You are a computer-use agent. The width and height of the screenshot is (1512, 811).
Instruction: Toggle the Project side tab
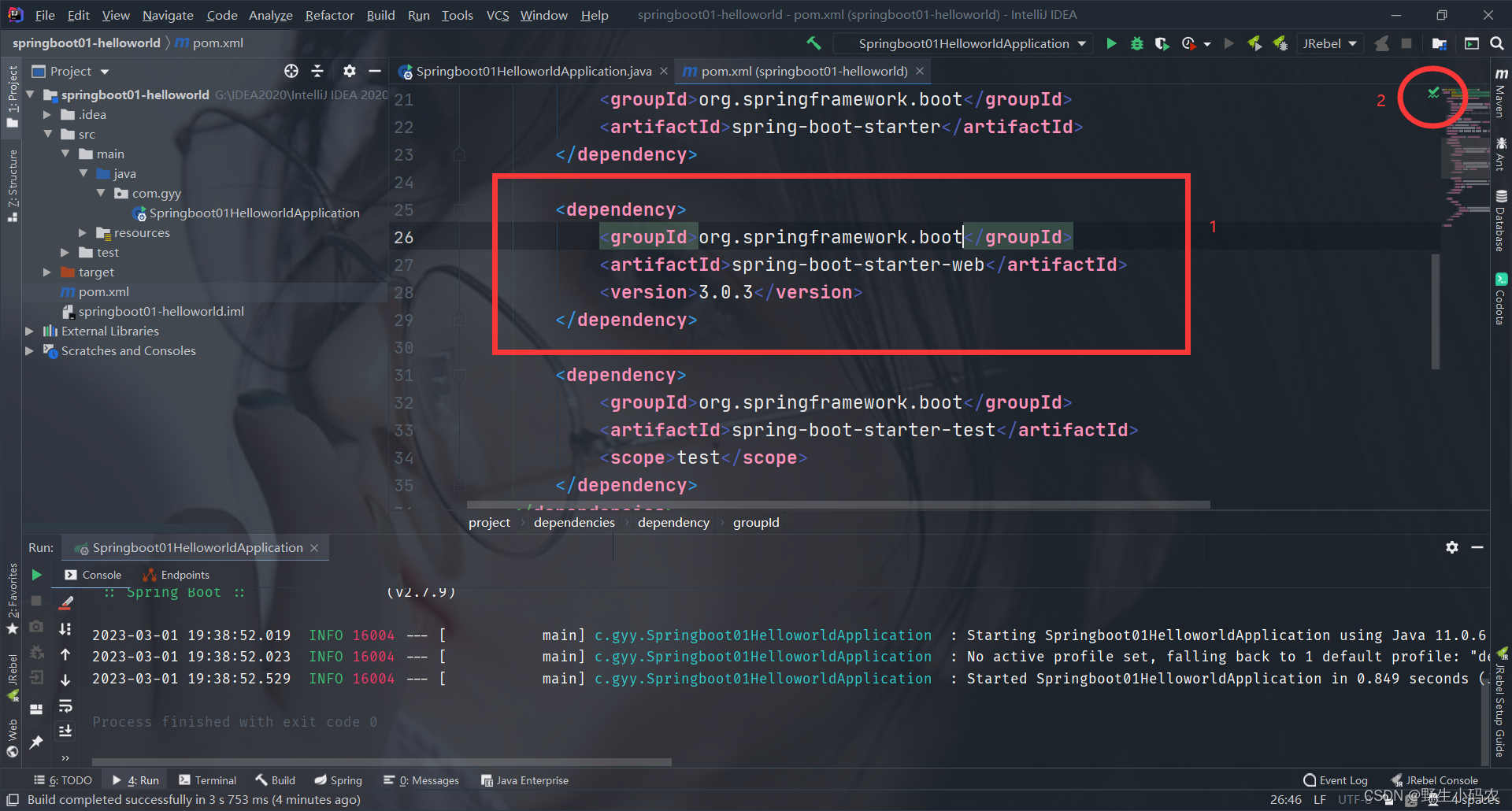click(13, 98)
